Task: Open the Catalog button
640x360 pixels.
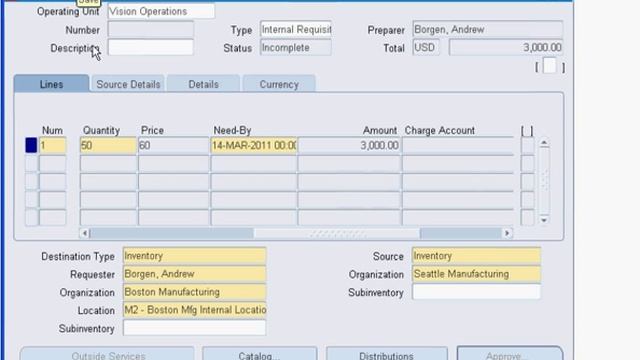Action: pyautogui.click(x=260, y=353)
